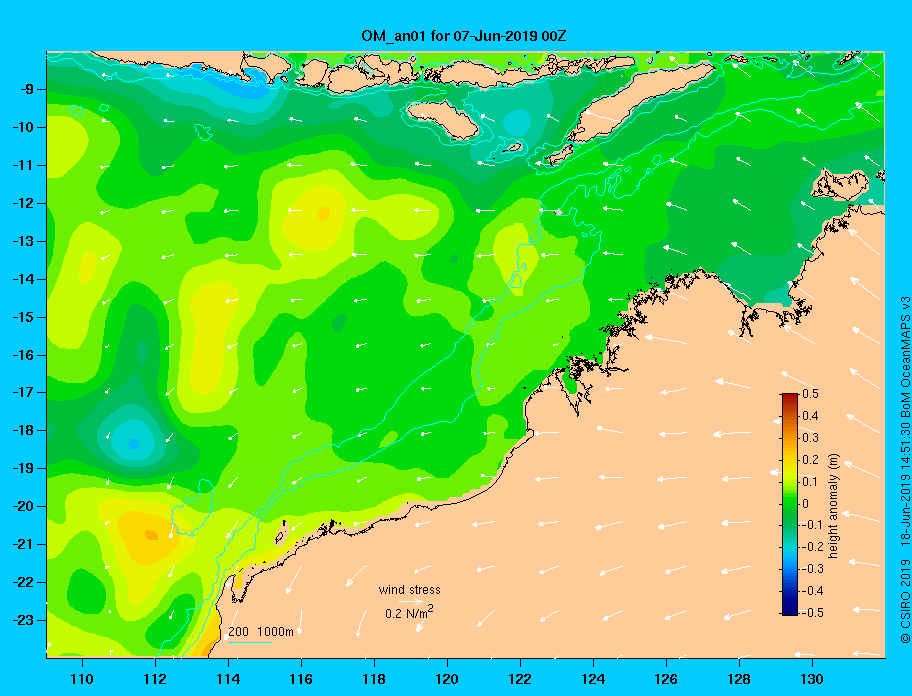Click the longitude label 122
This screenshot has width=912, height=696.
pos(520,679)
